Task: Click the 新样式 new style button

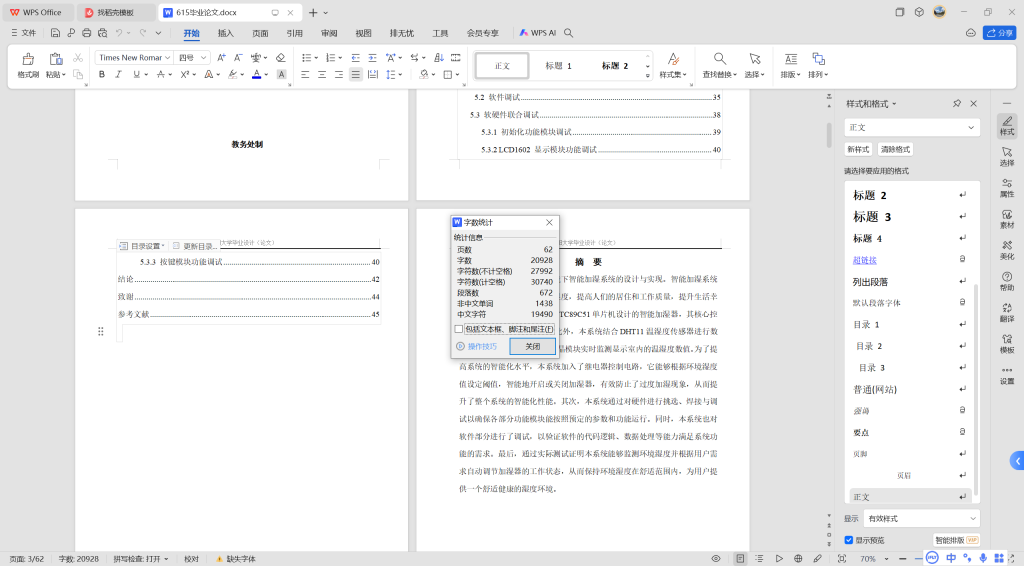Action: [858, 149]
